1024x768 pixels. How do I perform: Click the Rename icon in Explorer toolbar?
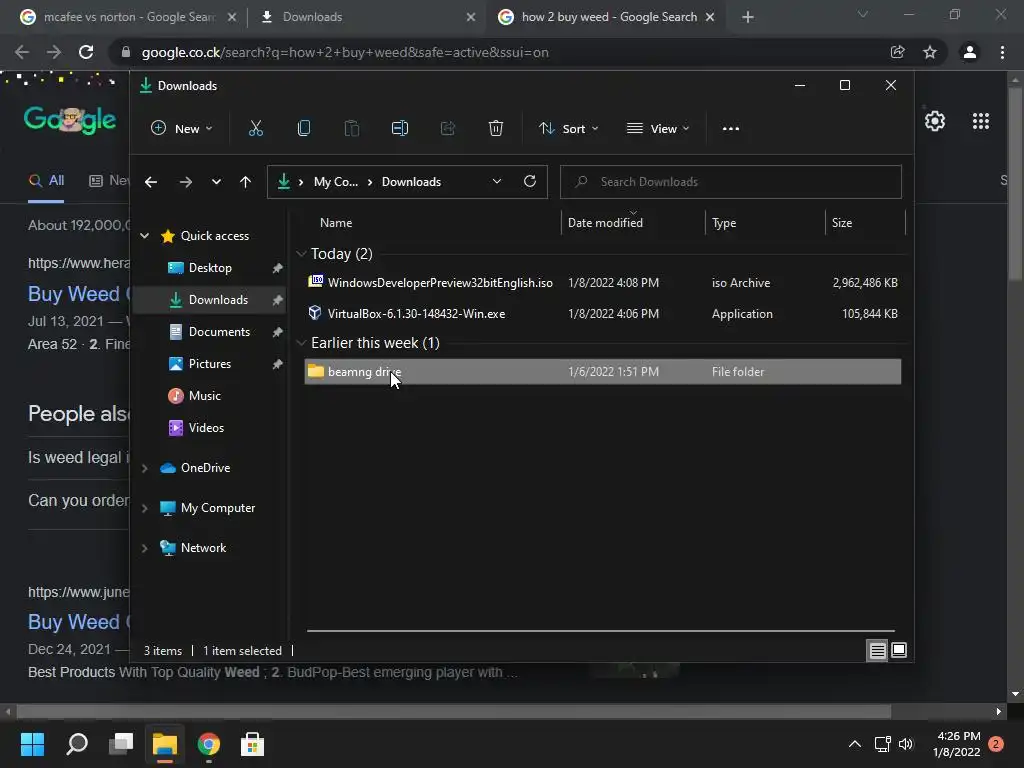[x=400, y=129]
